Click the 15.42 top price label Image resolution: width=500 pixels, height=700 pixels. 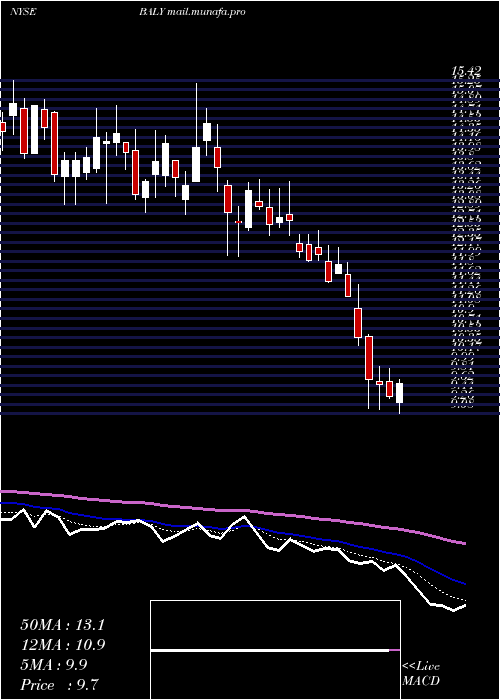coord(467,71)
